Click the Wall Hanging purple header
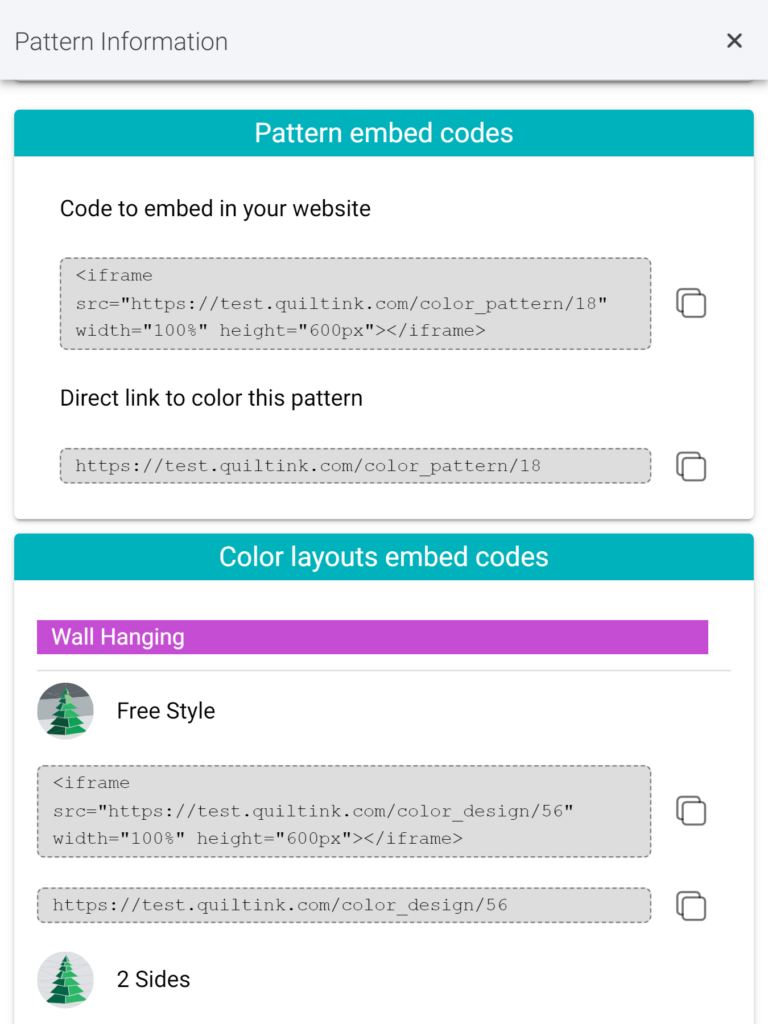Image resolution: width=768 pixels, height=1024 pixels. click(372, 637)
